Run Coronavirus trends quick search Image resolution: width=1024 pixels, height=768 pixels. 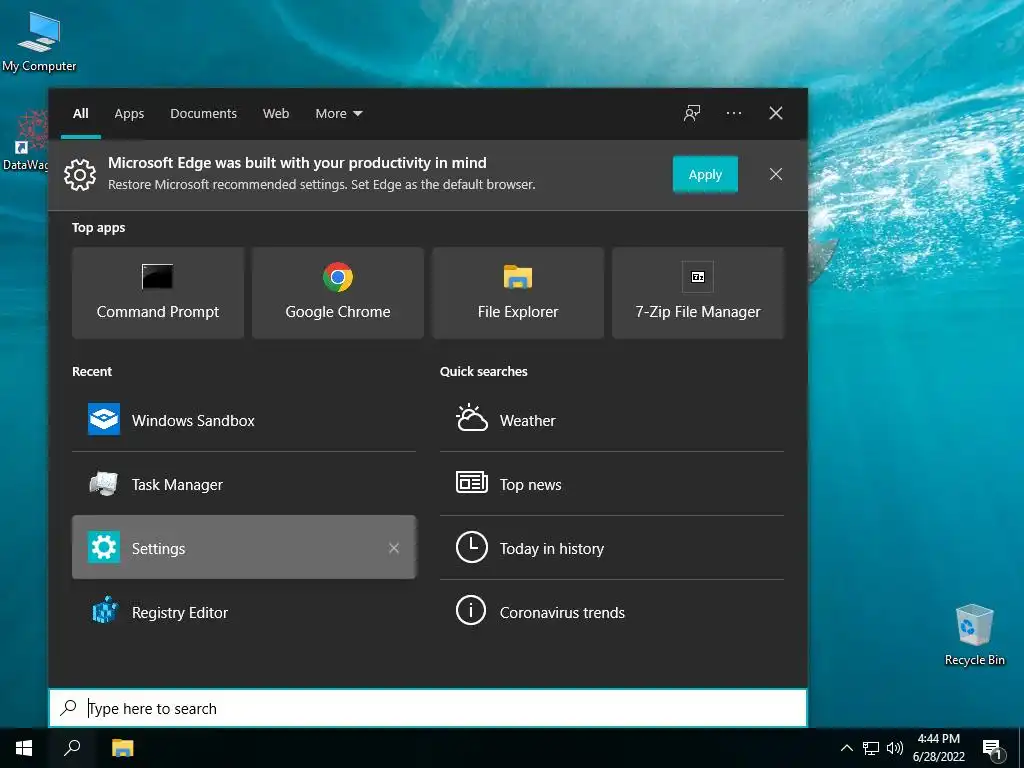pos(612,612)
